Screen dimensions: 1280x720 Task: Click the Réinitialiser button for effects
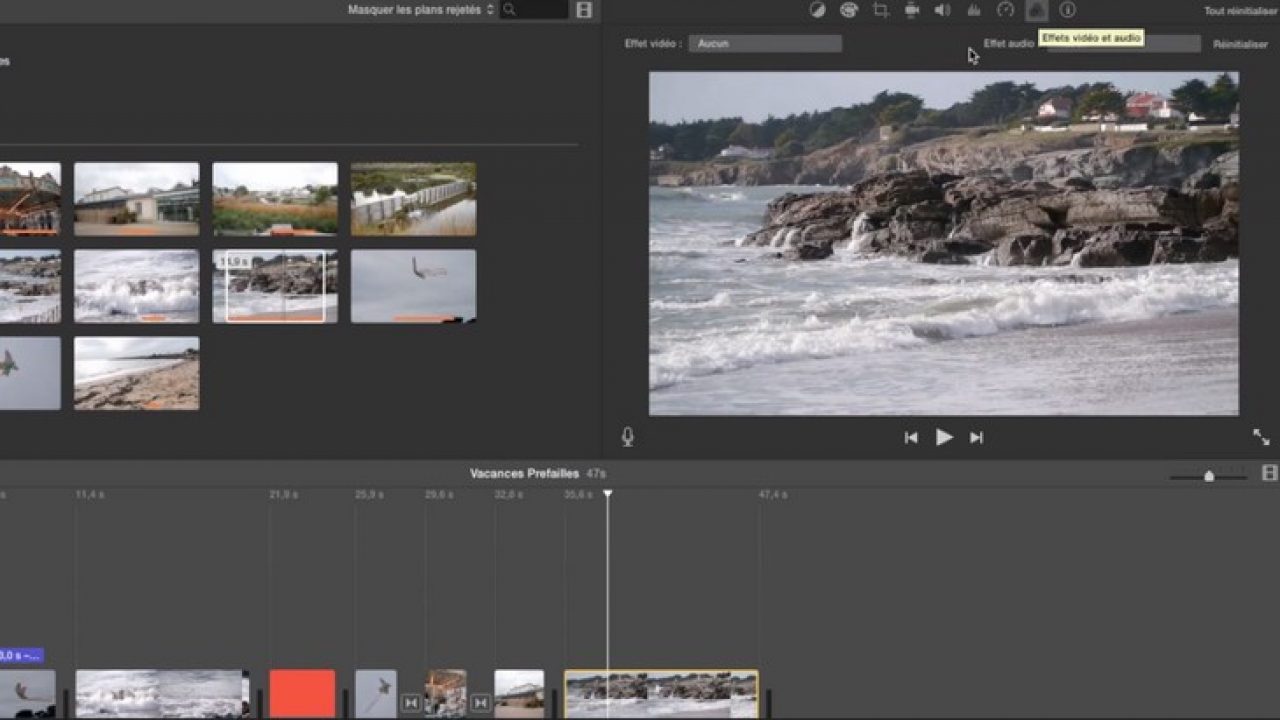(1240, 45)
